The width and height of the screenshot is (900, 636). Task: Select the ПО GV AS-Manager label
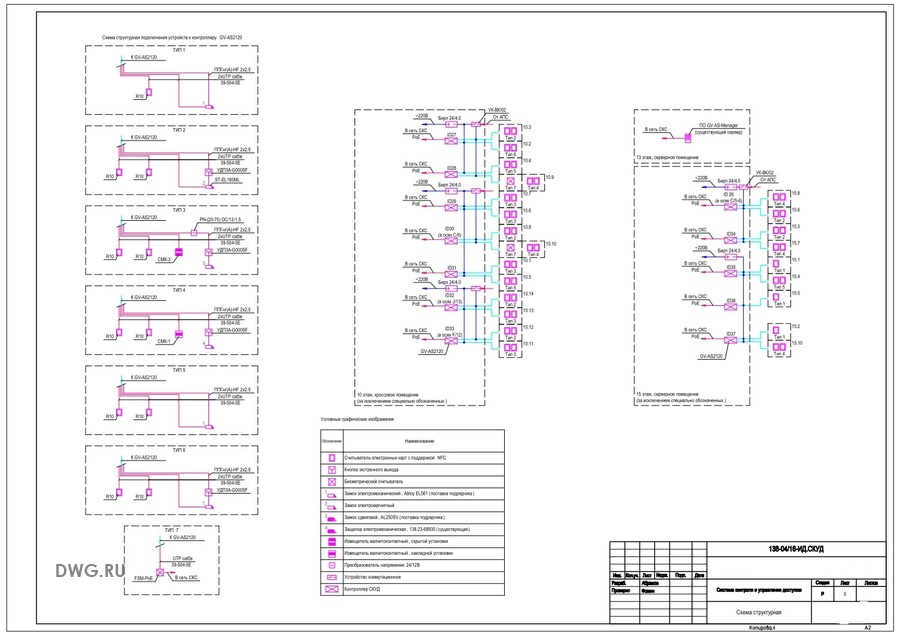718,125
